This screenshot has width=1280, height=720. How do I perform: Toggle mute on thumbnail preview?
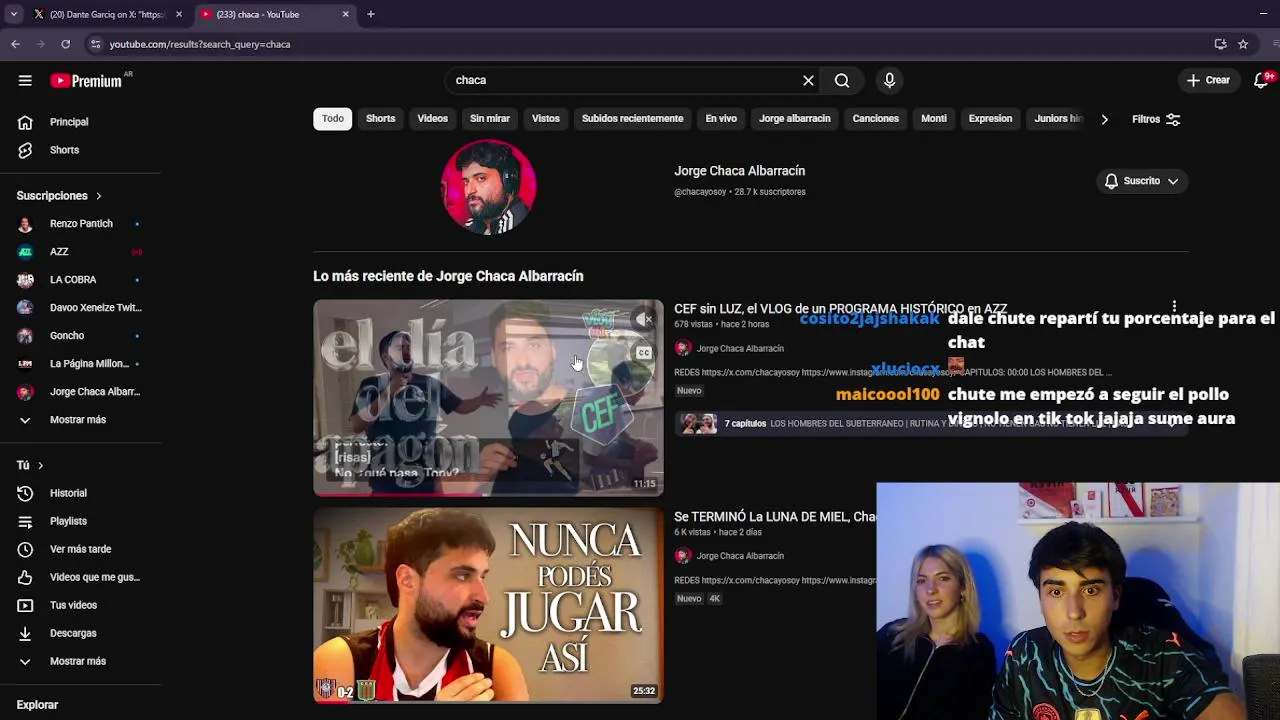(644, 320)
